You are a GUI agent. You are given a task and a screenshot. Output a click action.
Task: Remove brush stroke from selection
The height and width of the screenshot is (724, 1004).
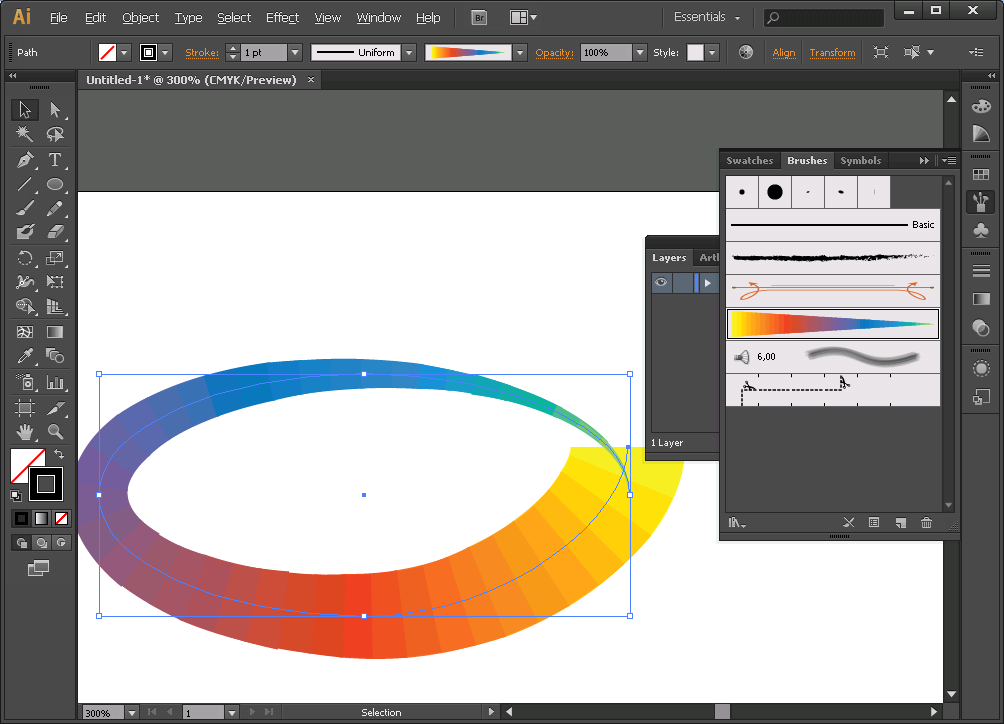pos(848,523)
